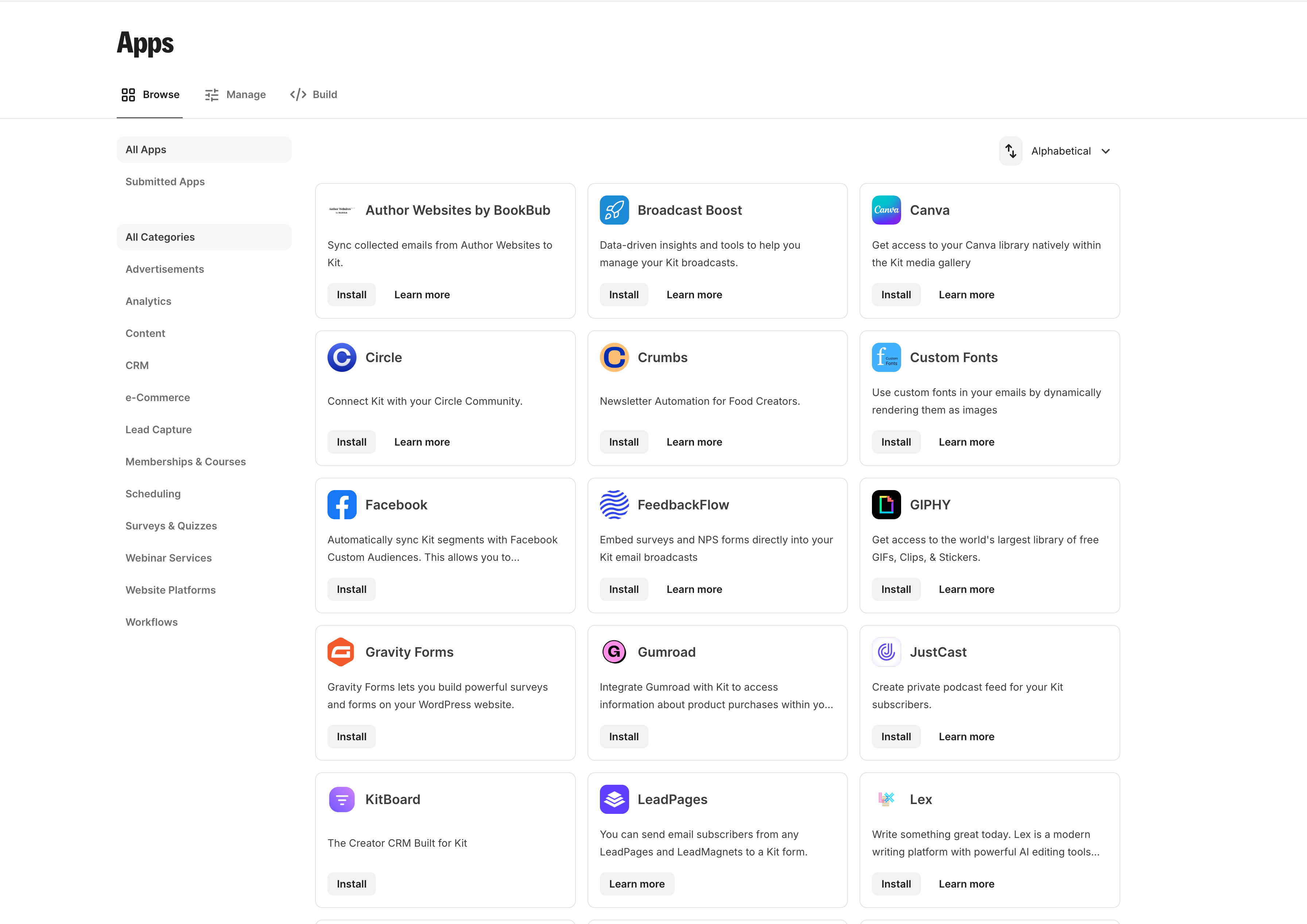
Task: Filter by Website Platforms category
Action: [204, 590]
